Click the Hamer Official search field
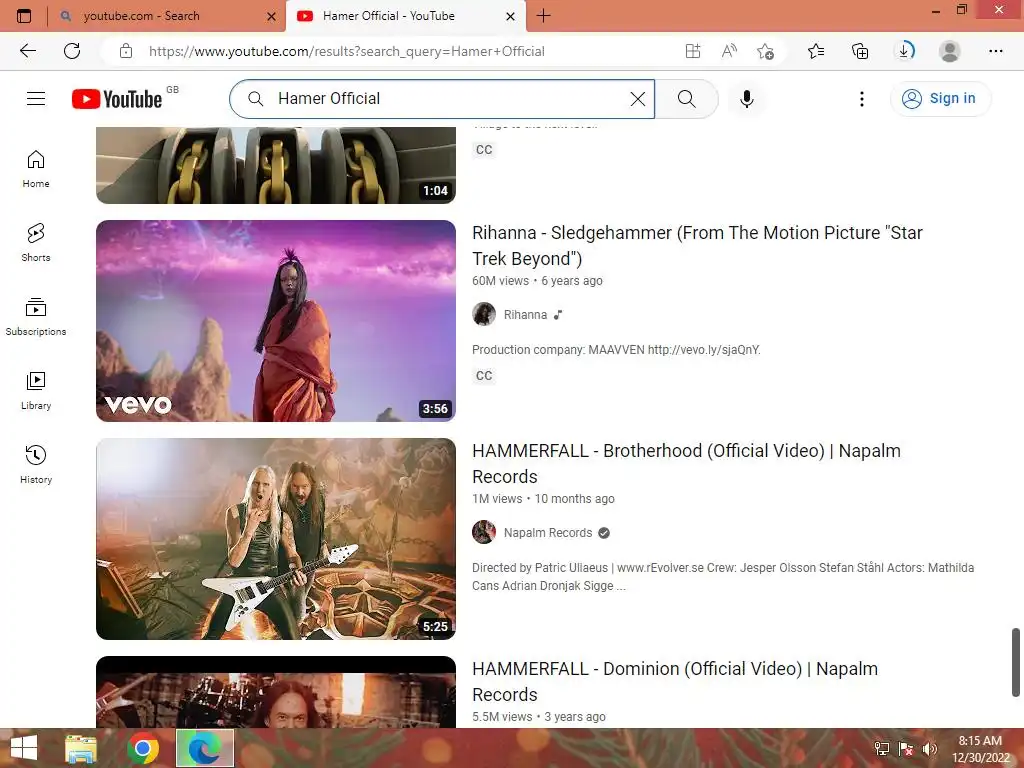Screen dimensions: 1024x768 pos(442,99)
